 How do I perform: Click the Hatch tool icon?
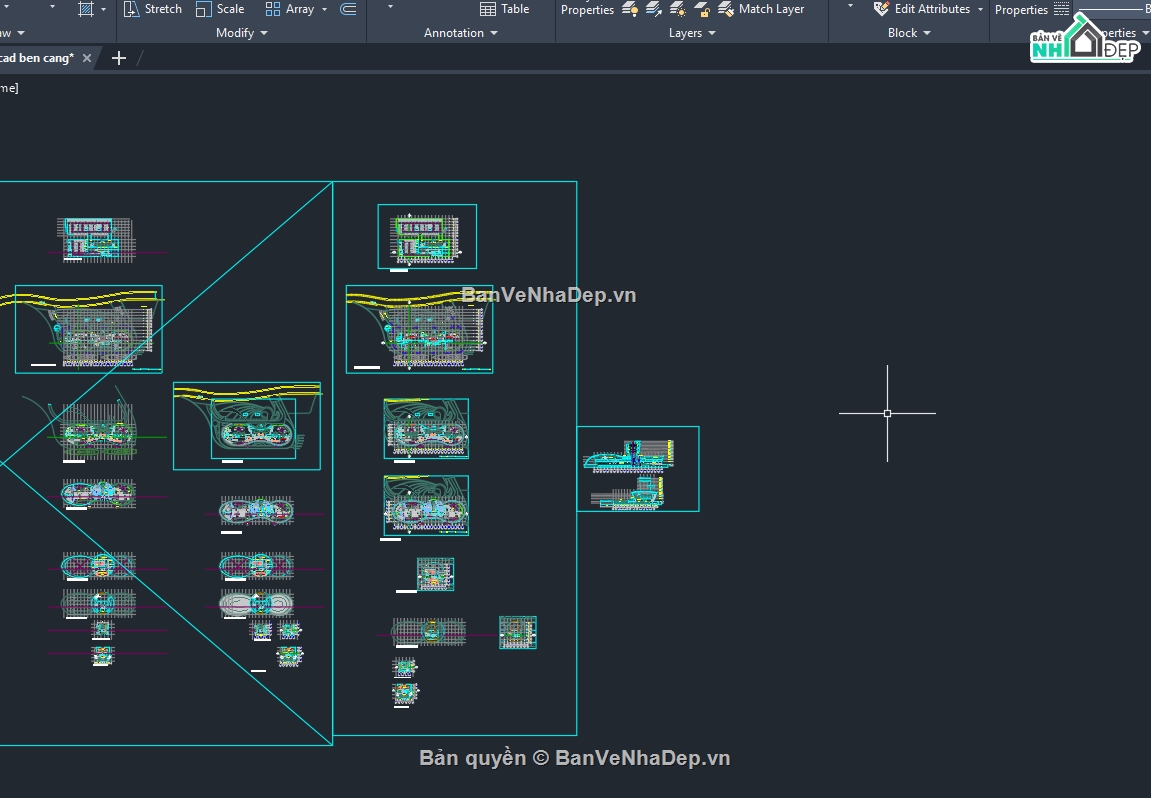click(86, 9)
